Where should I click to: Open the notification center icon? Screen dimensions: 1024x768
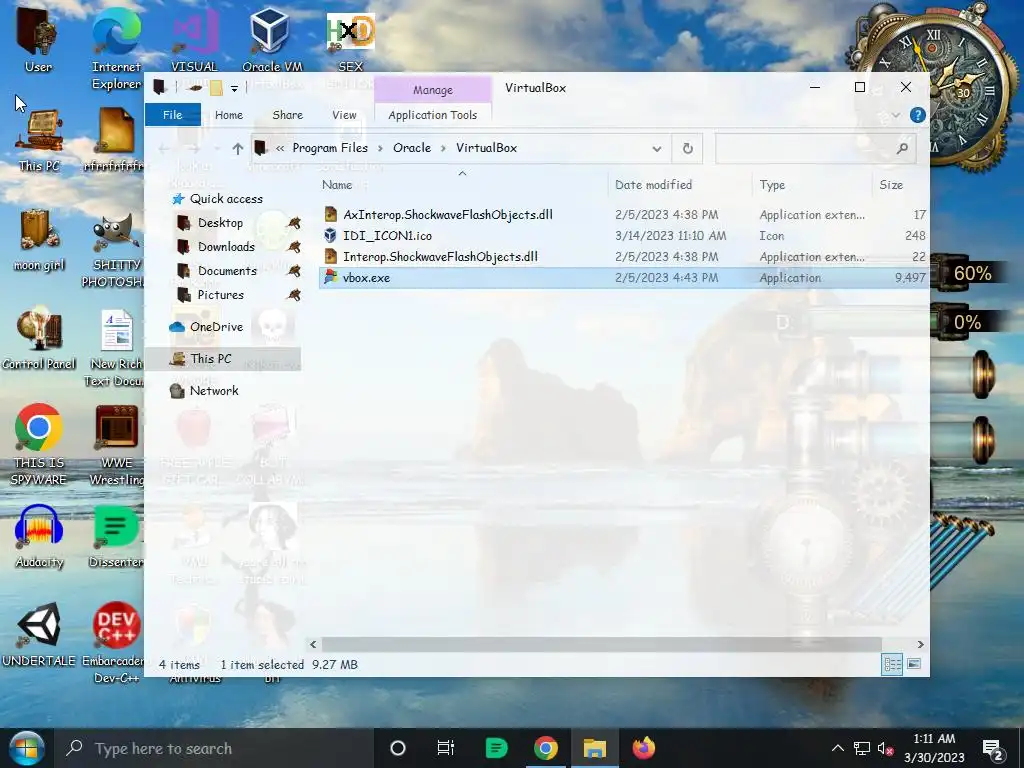point(992,749)
